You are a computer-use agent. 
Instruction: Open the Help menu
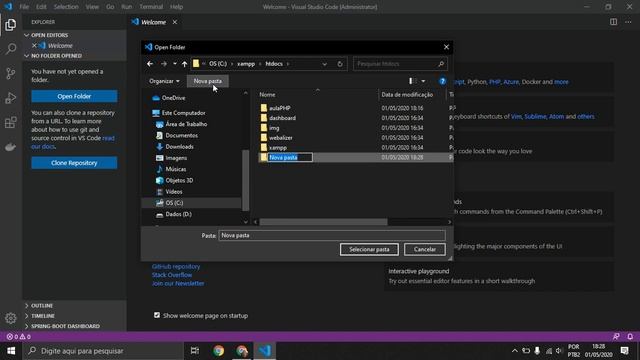(x=176, y=7)
